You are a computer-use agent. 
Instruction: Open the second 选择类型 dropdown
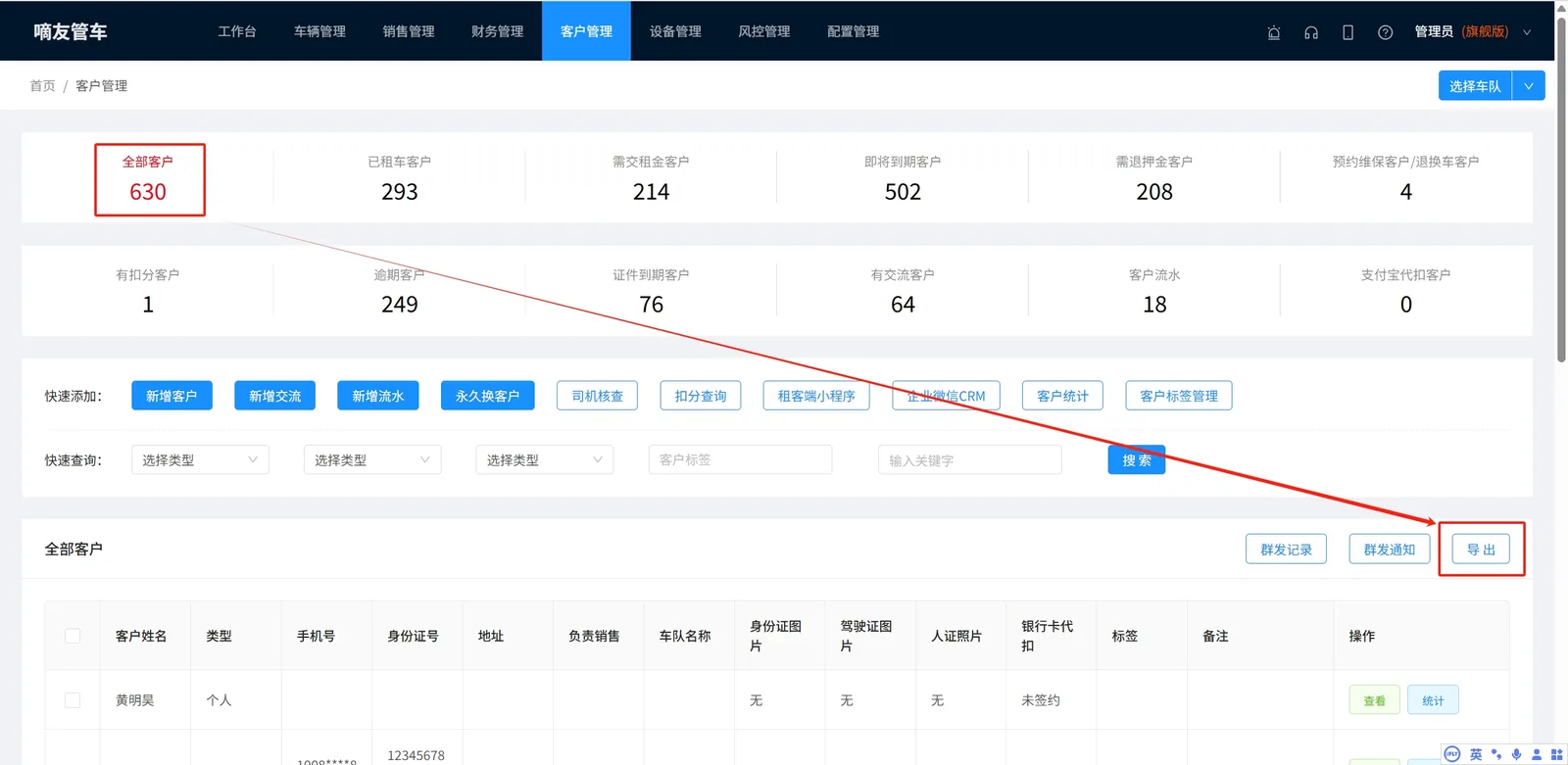point(372,459)
